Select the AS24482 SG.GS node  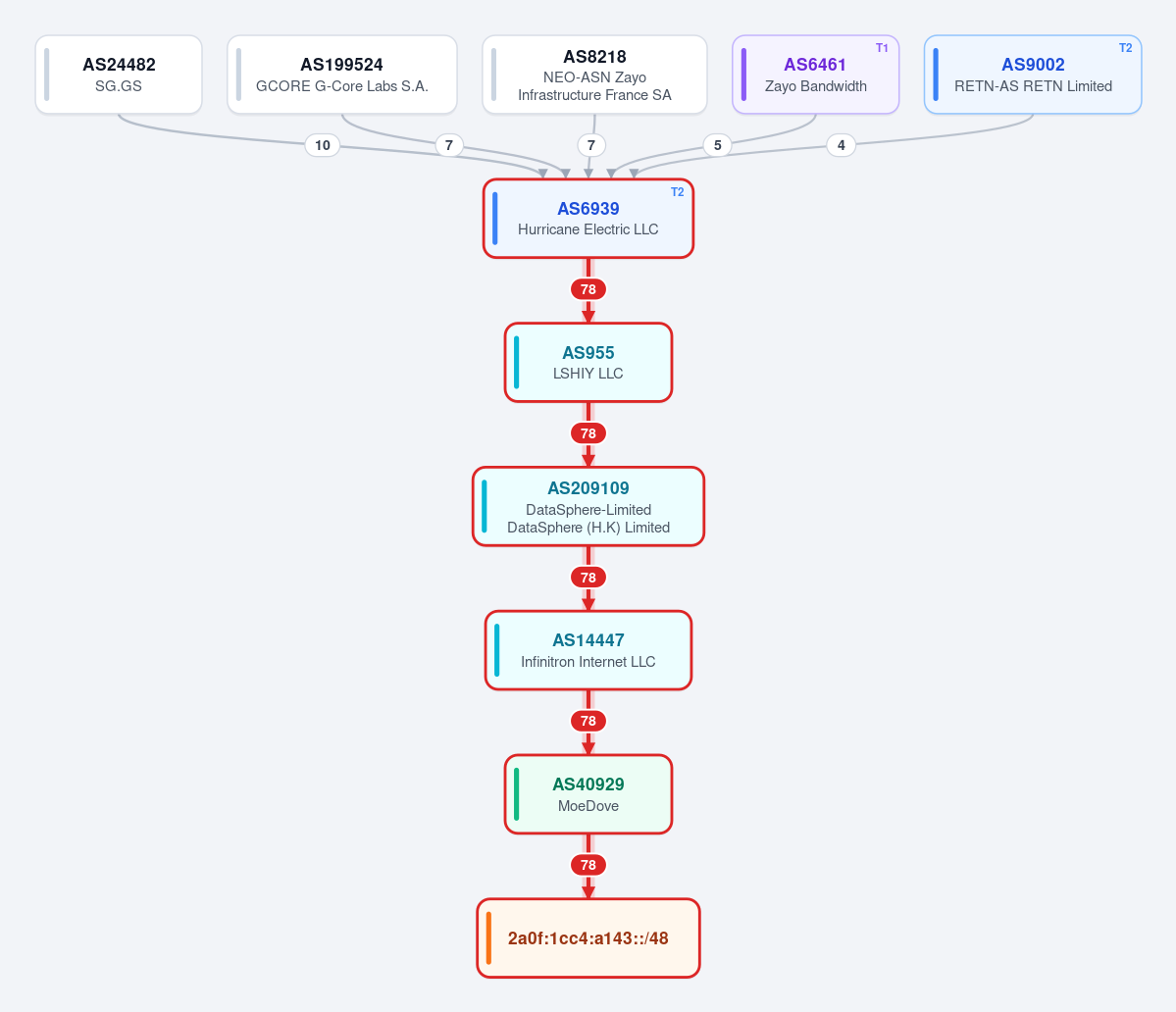[x=119, y=75]
